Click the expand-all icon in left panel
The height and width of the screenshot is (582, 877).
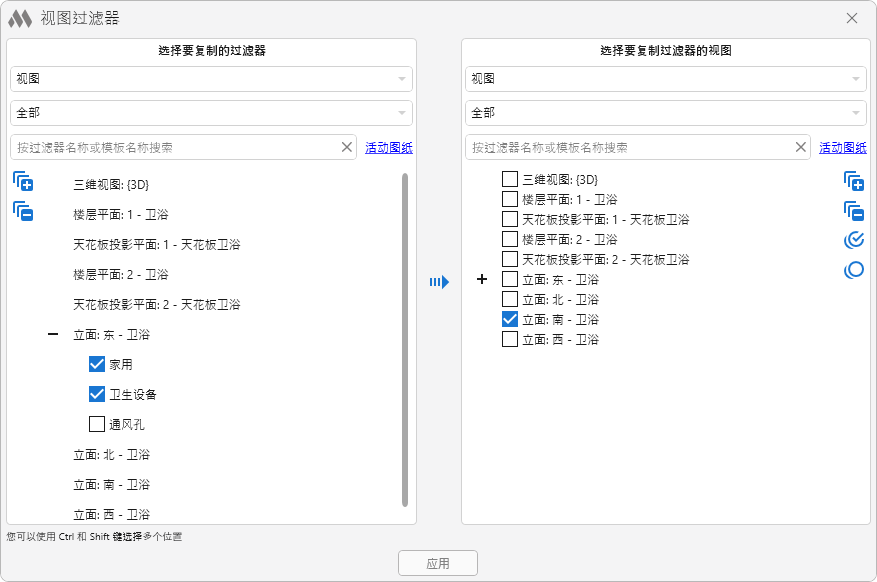click(23, 182)
